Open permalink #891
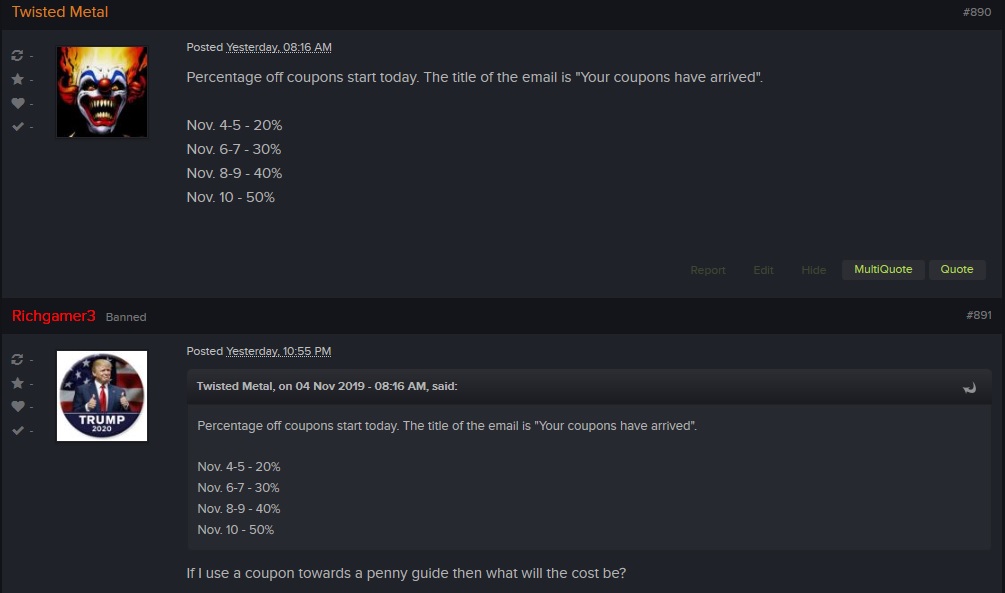This screenshot has height=593, width=1005. pos(979,315)
